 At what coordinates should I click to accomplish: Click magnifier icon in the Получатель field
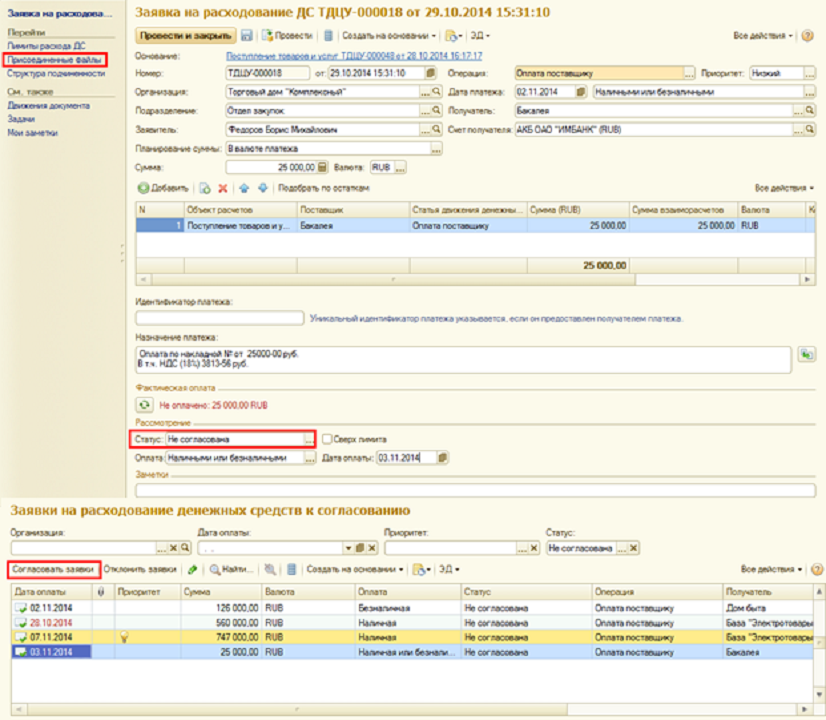coord(810,111)
